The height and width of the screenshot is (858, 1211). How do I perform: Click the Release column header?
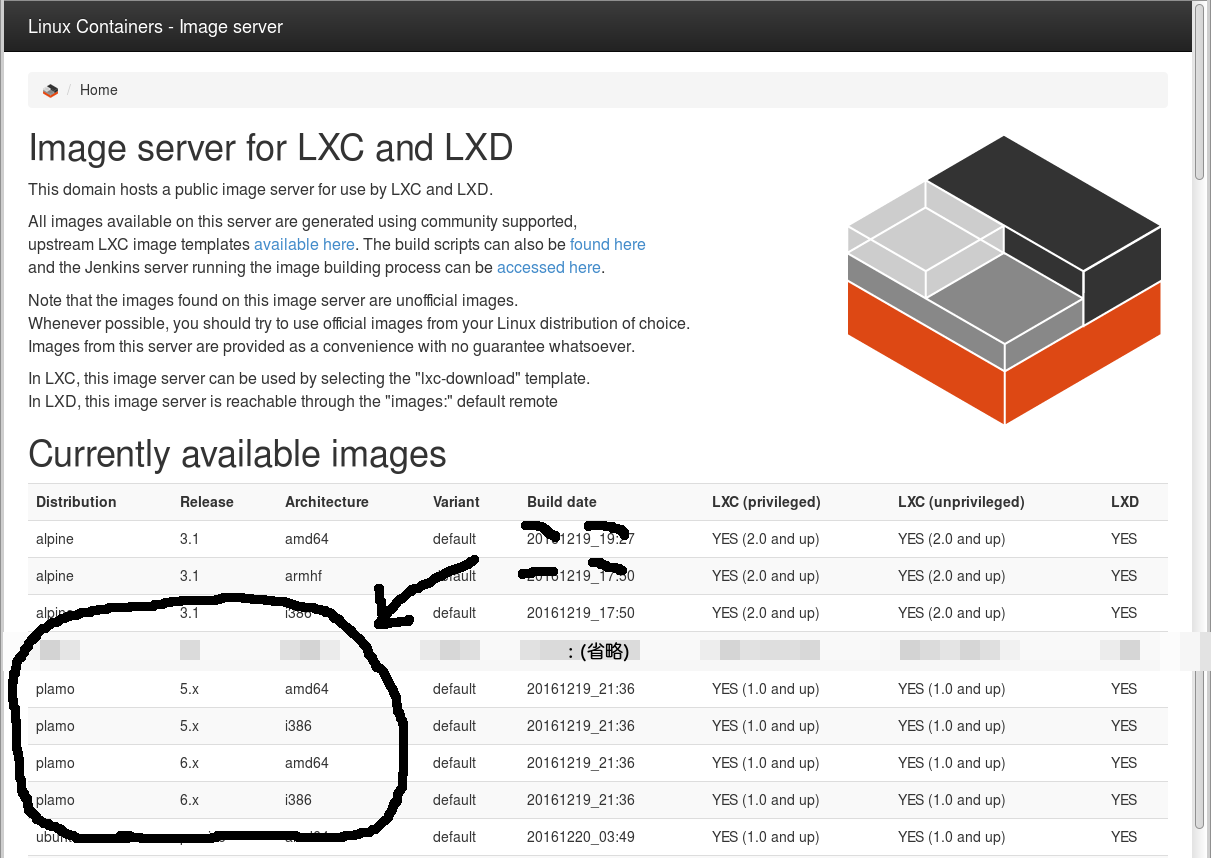206,502
